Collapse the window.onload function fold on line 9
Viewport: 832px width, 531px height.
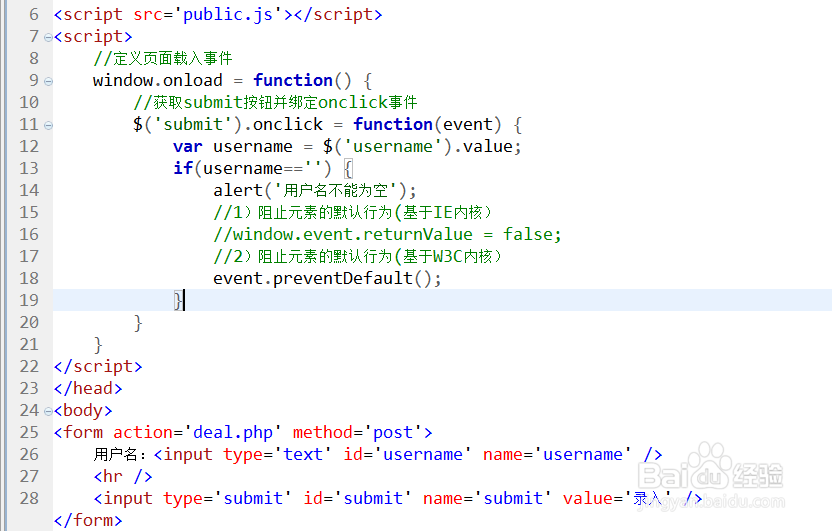point(48,82)
